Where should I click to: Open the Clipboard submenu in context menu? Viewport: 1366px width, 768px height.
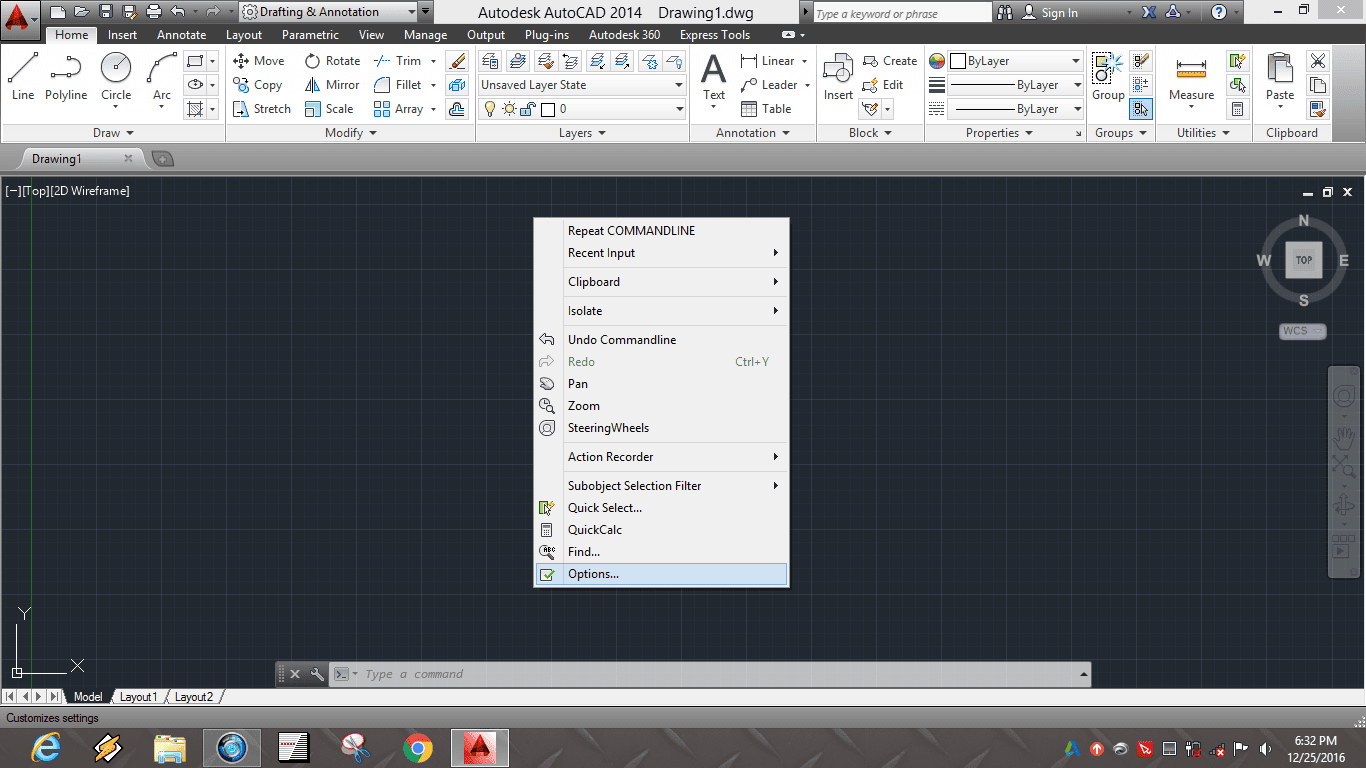pos(661,282)
